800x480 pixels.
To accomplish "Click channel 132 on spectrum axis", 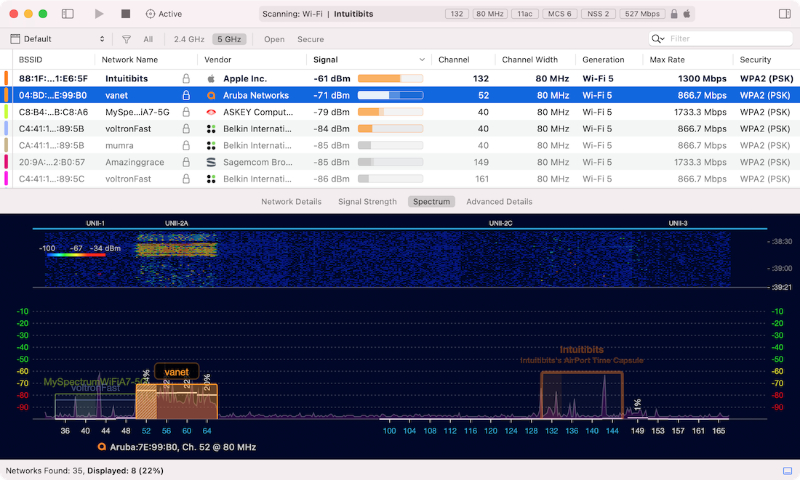I will [552, 431].
